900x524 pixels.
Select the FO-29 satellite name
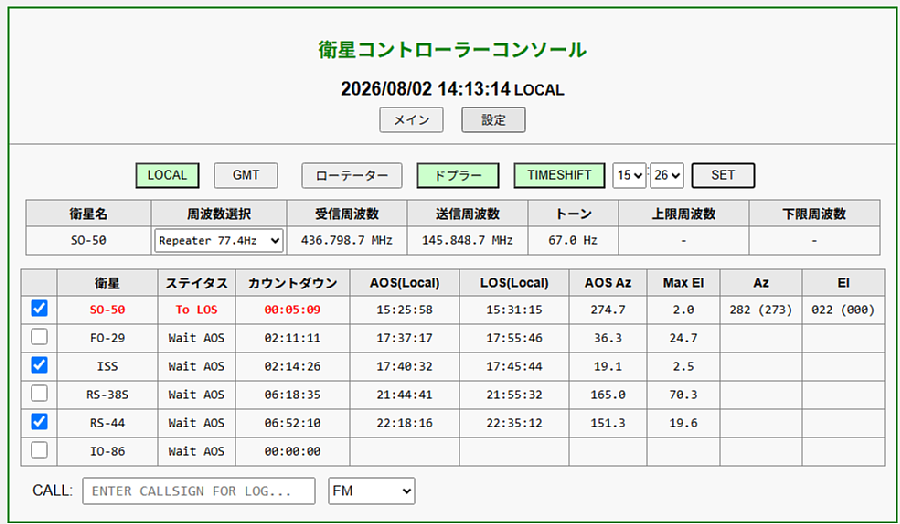(107, 338)
